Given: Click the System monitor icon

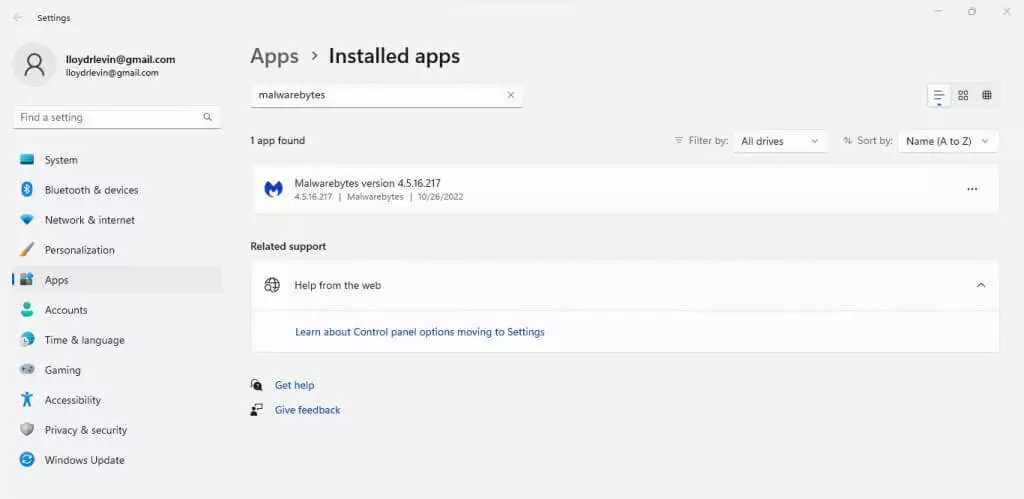Looking at the screenshot, I should 27,160.
